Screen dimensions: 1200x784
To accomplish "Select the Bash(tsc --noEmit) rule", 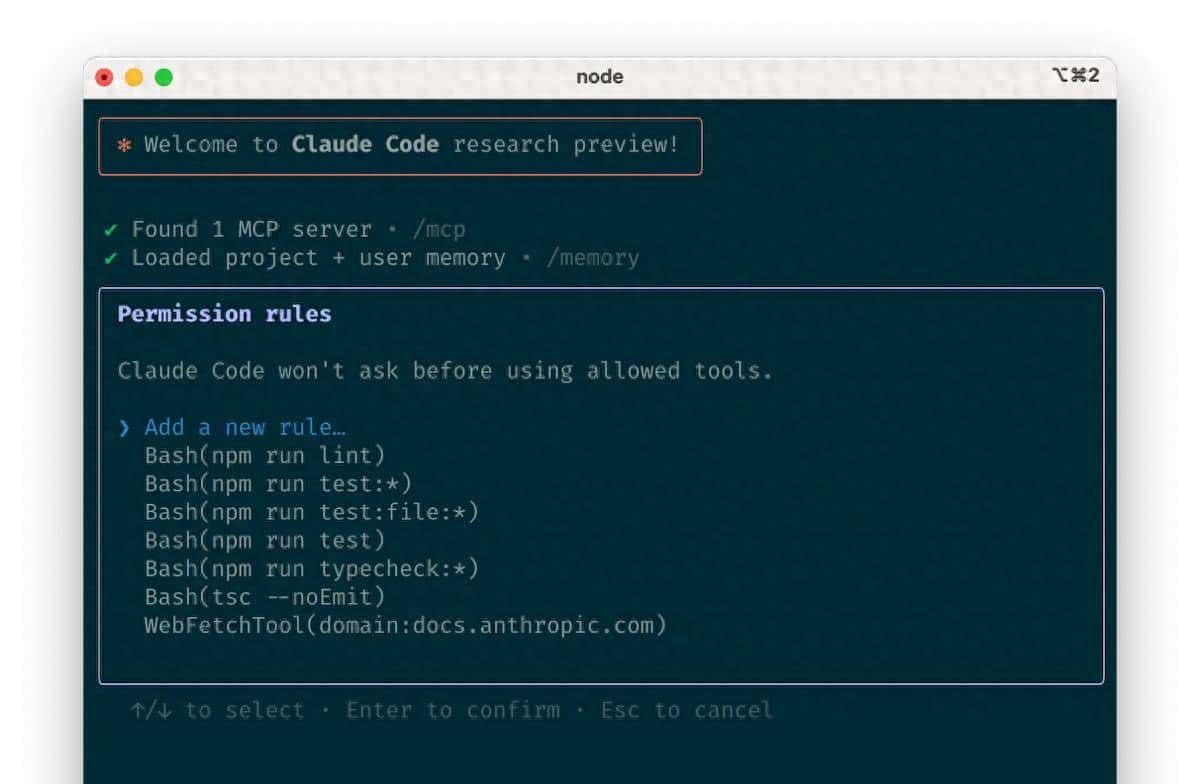I will click(x=265, y=597).
